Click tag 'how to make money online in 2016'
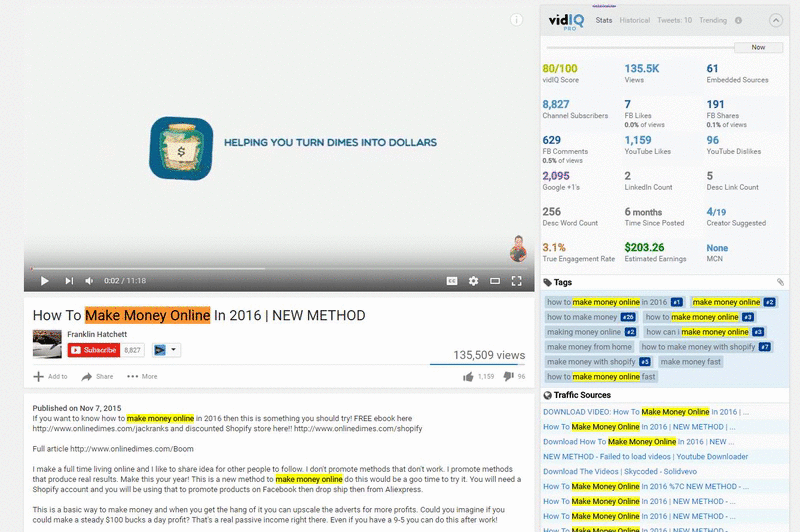 (x=614, y=302)
